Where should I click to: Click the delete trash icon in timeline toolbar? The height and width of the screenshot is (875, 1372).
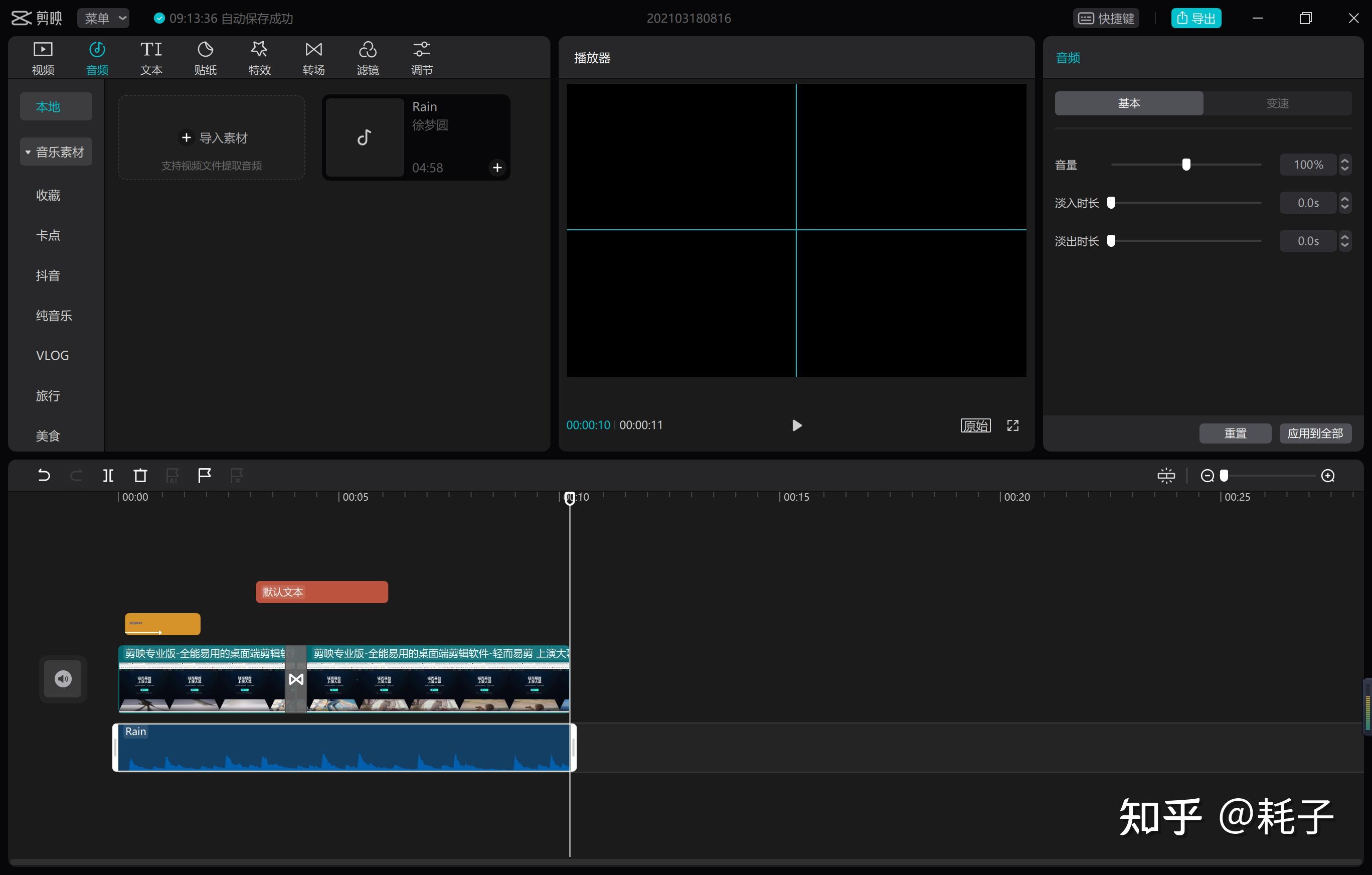[x=140, y=476]
